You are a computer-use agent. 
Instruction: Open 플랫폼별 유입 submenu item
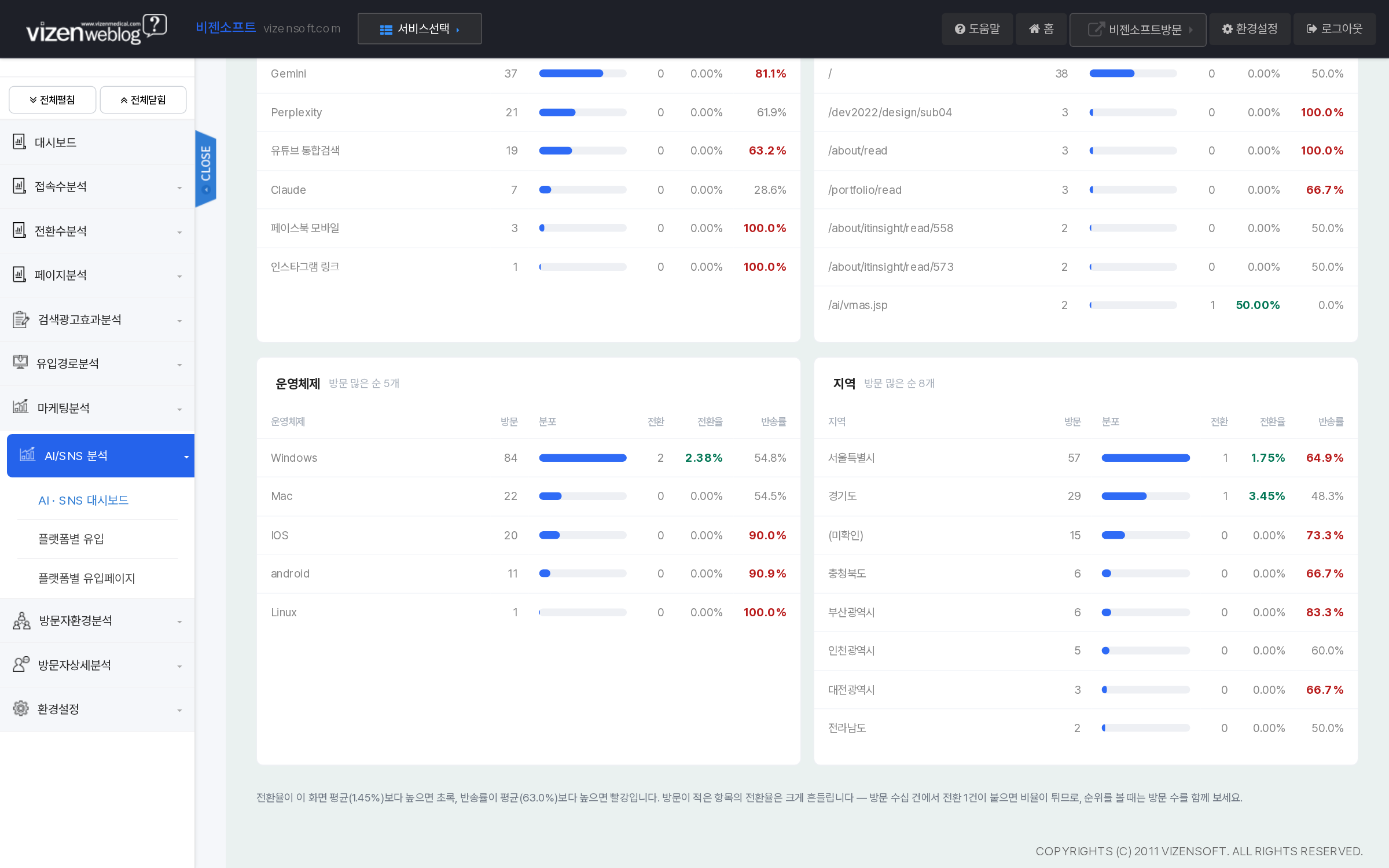[71, 539]
